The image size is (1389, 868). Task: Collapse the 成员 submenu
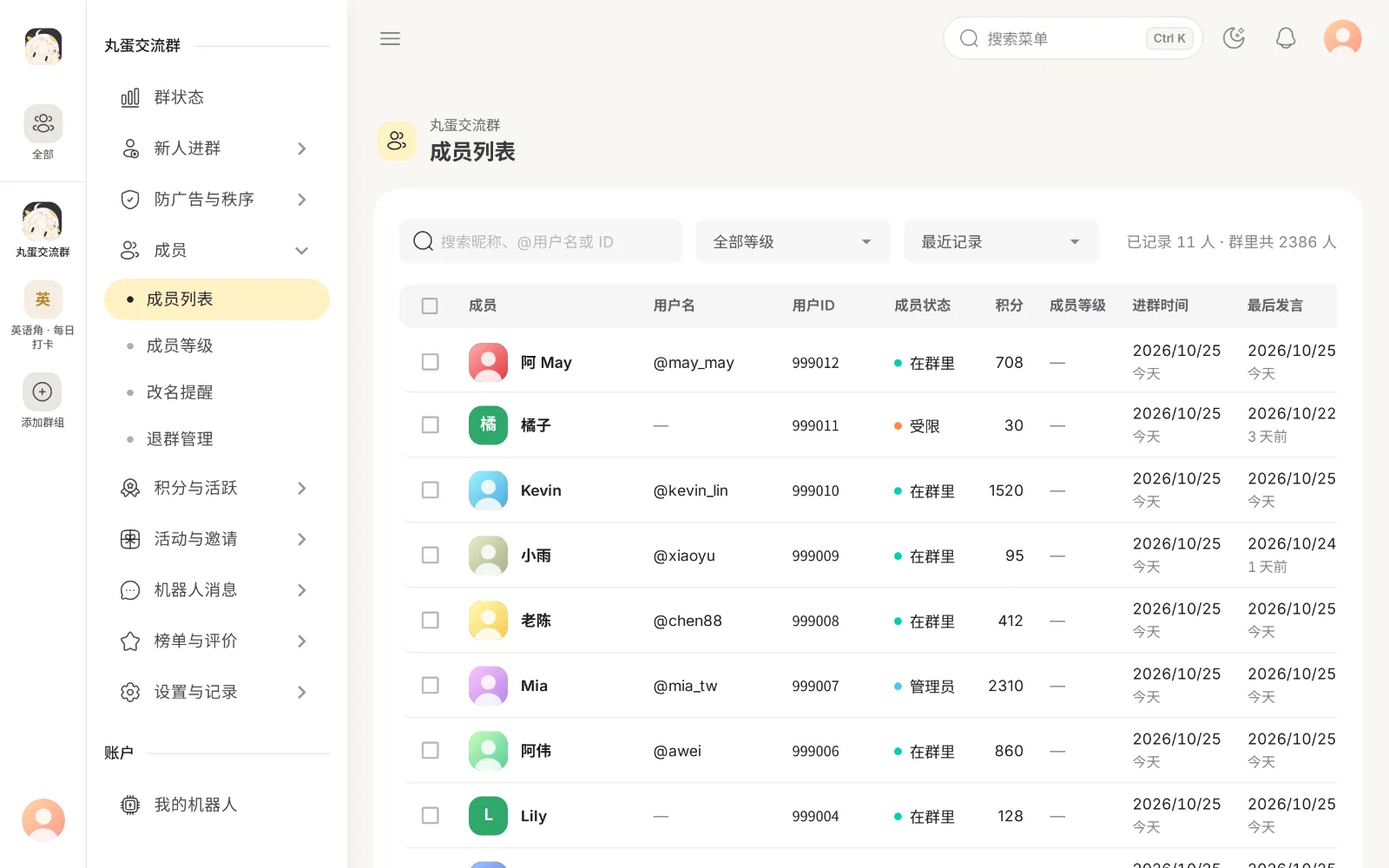coord(217,251)
